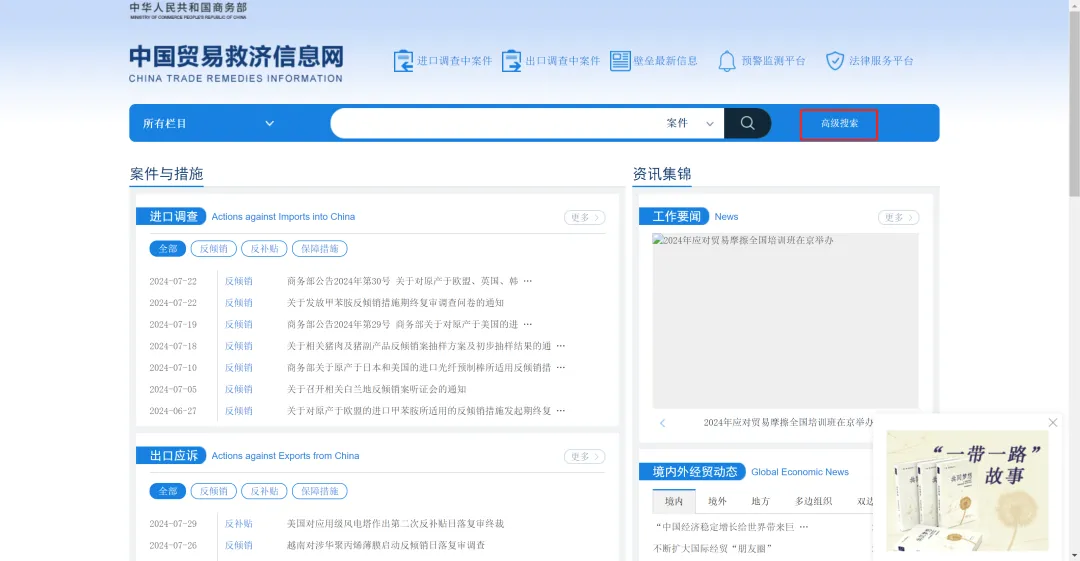Switch to the 多边组织 tab
The width and height of the screenshot is (1080, 561).
tap(813, 501)
